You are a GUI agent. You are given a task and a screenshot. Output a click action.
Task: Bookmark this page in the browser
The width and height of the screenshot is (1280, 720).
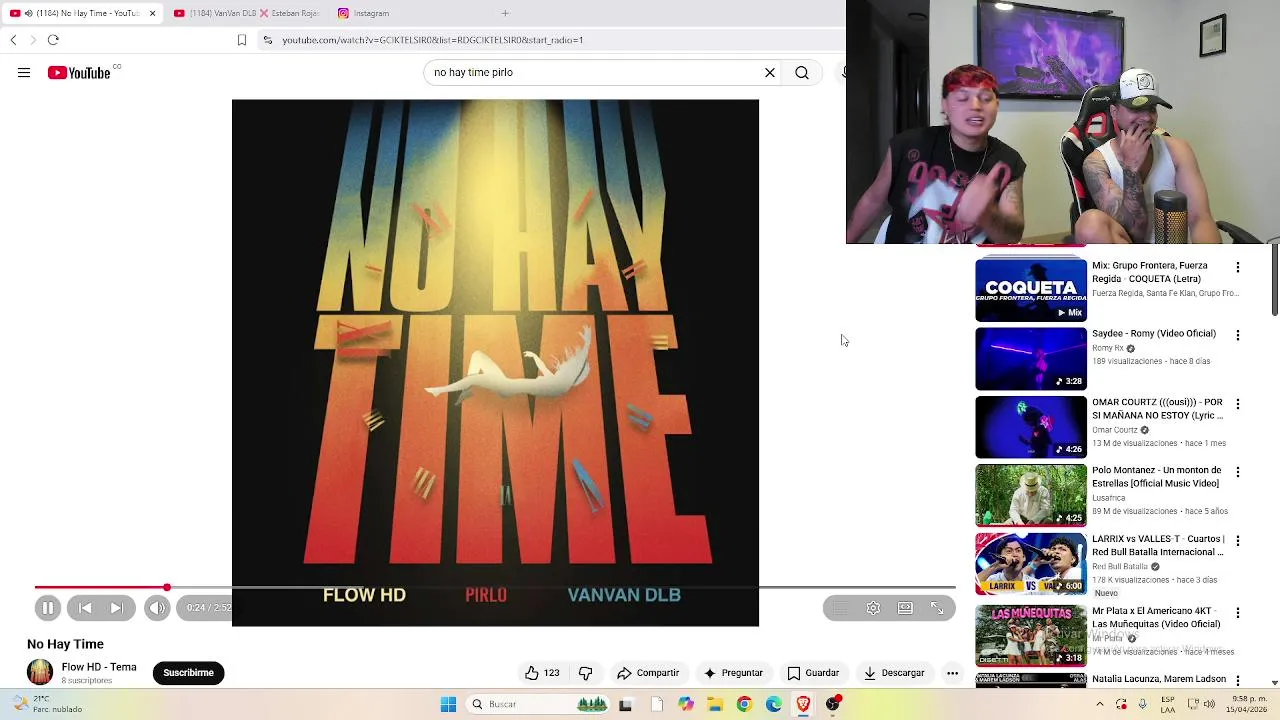242,40
